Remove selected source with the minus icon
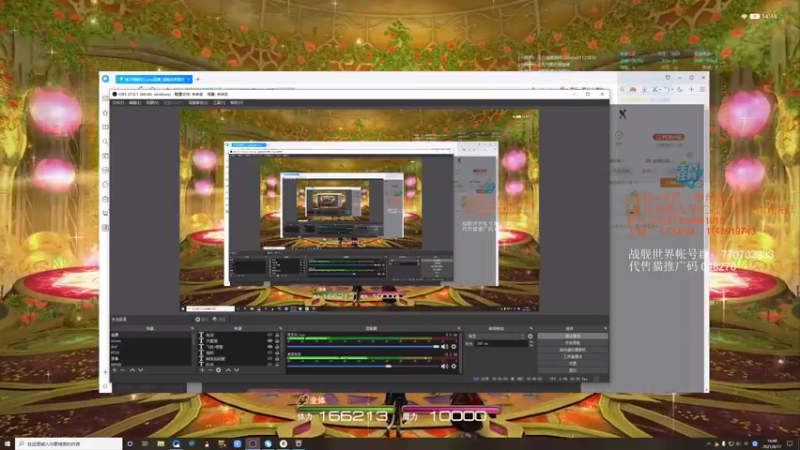Viewport: 800px width, 450px height. 210,370
